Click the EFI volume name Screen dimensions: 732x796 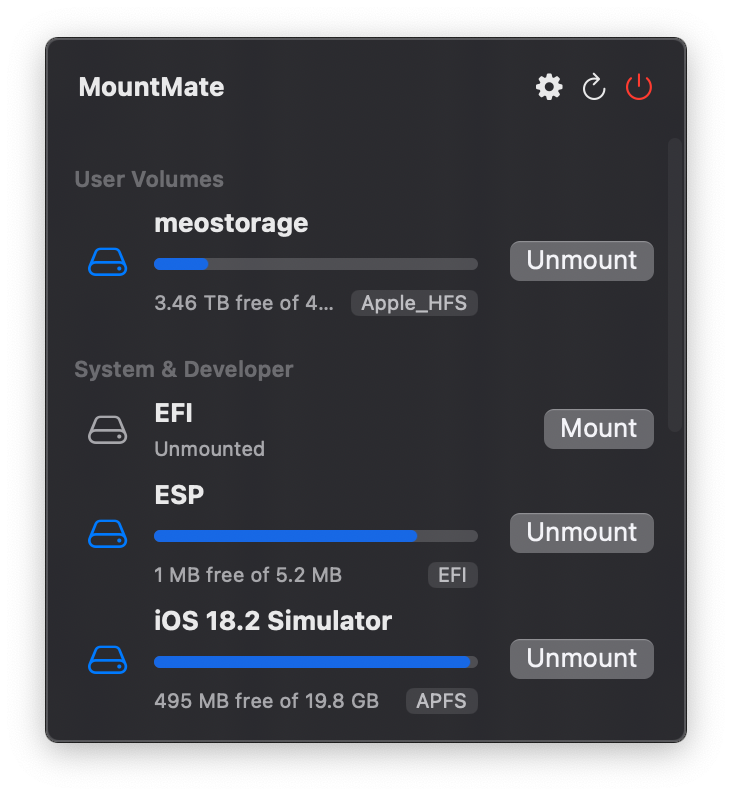[x=173, y=413]
